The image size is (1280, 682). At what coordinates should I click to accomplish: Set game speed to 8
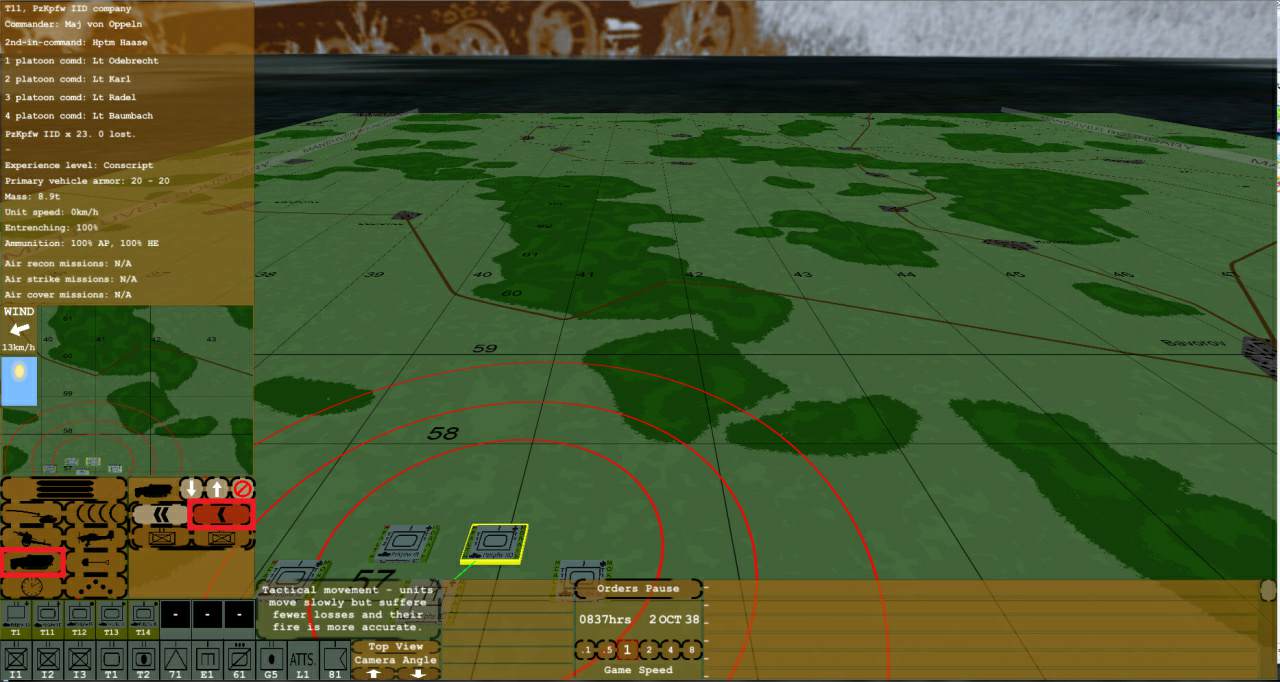pyautogui.click(x=692, y=651)
